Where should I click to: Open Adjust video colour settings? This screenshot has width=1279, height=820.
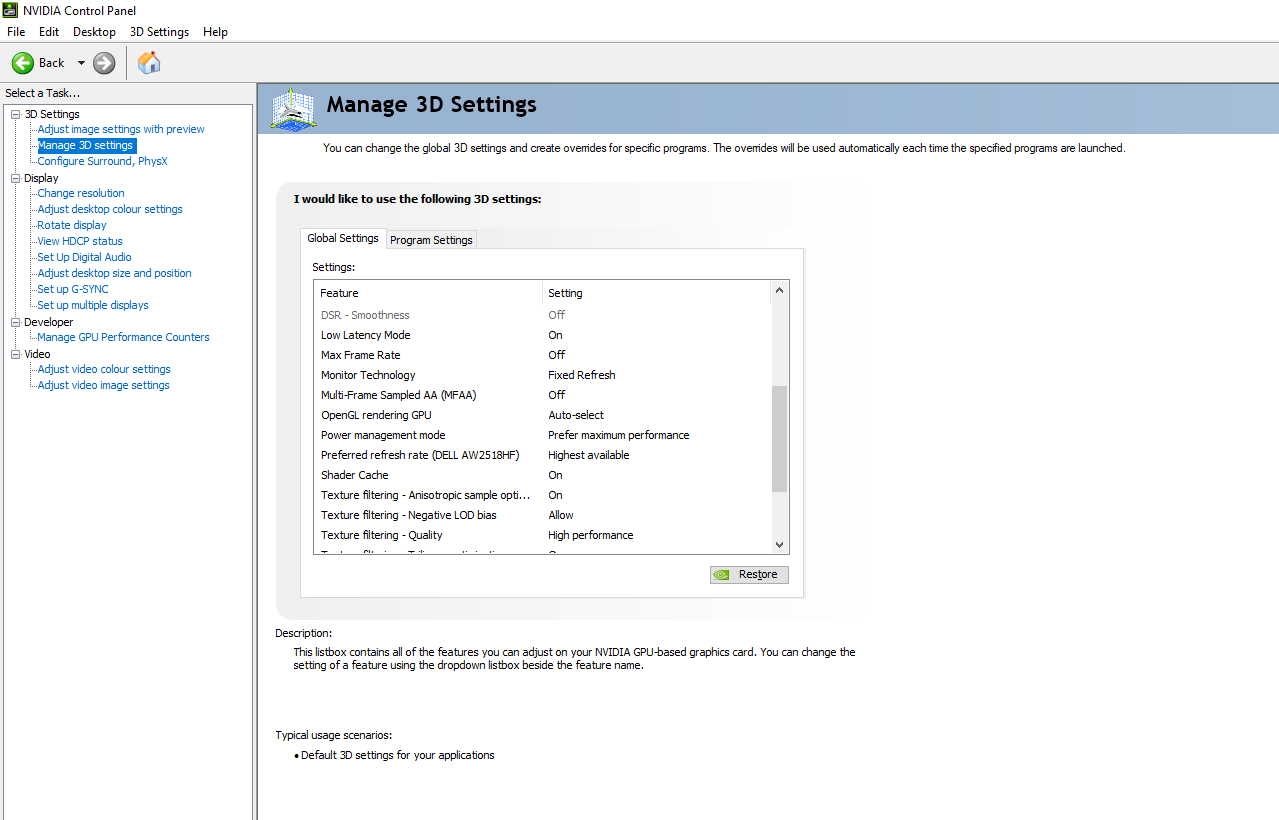(104, 369)
